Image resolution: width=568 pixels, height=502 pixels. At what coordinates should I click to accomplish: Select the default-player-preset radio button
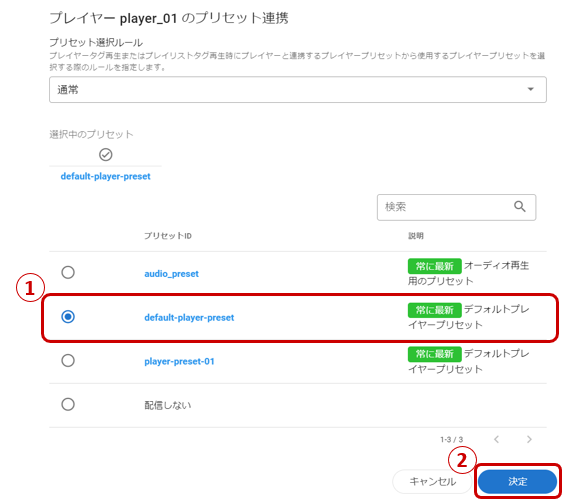click(68, 317)
